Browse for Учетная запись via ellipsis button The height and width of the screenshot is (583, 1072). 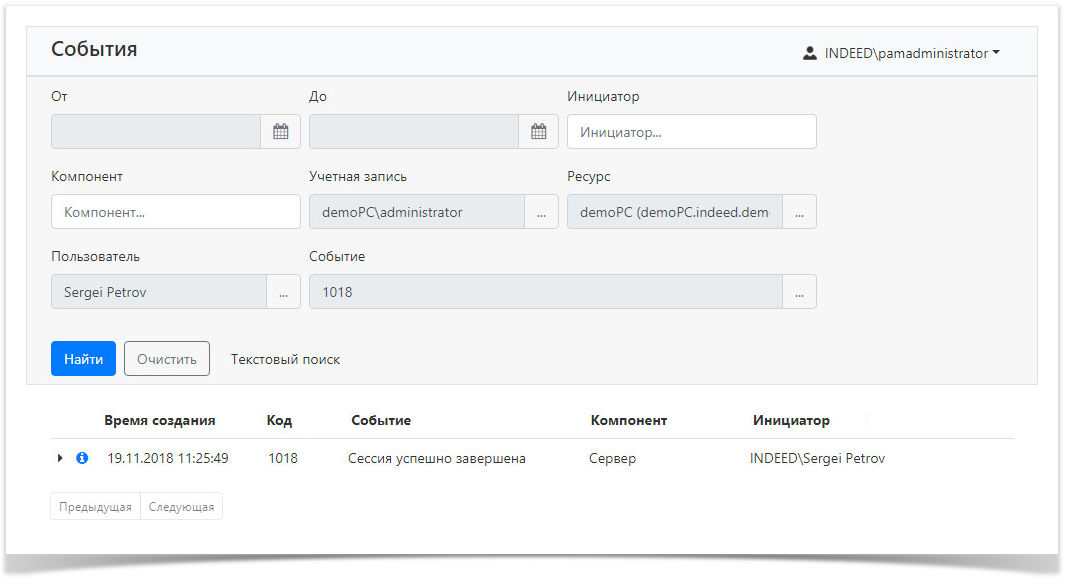pos(541,212)
